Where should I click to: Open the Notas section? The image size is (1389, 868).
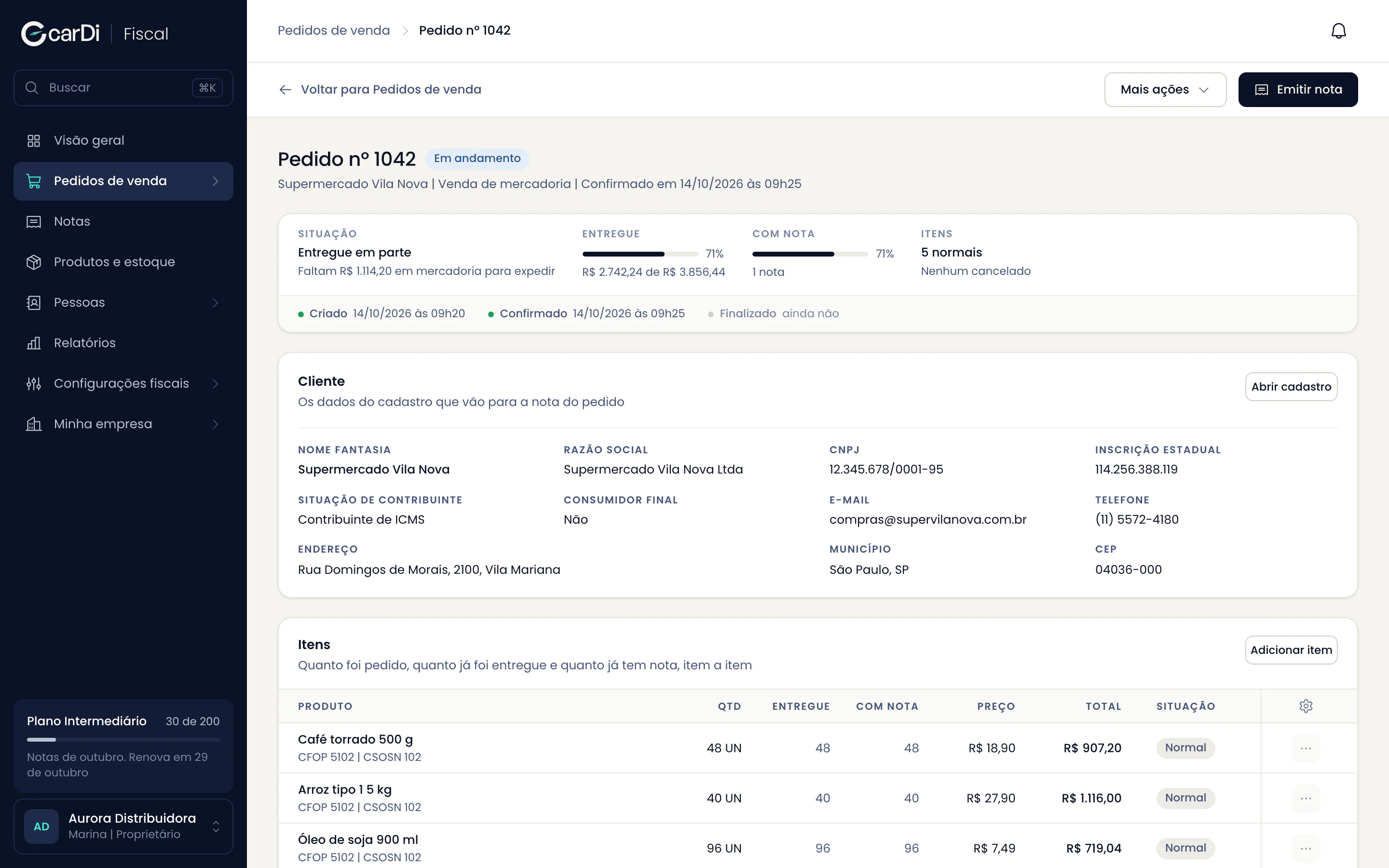[123, 222]
